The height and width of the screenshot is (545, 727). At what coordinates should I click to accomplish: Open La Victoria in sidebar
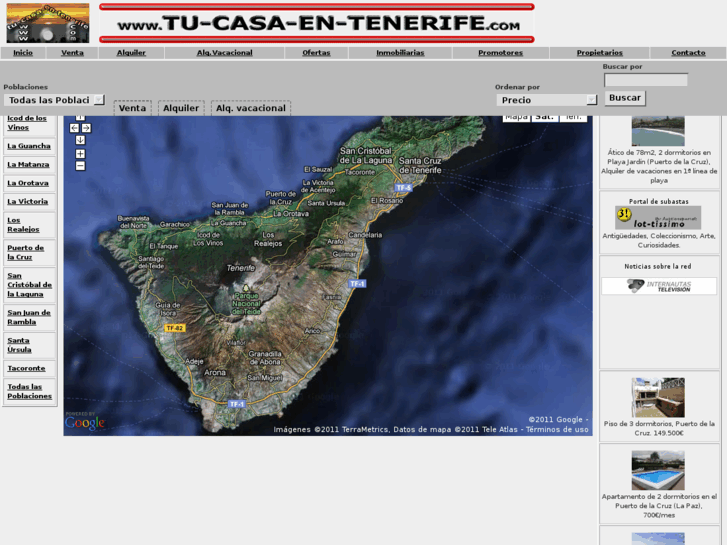click(x=28, y=201)
